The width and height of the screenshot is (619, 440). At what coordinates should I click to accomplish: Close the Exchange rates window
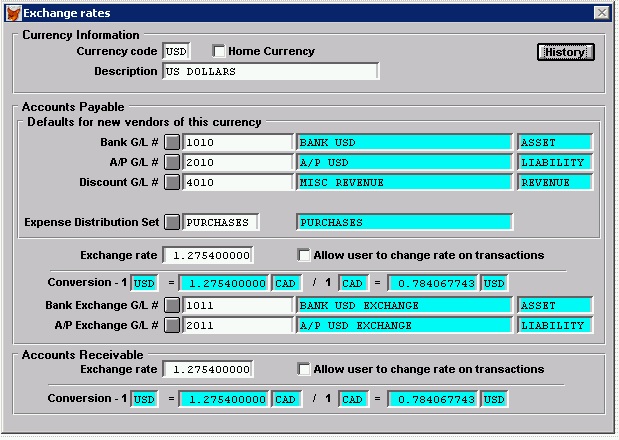pos(602,13)
